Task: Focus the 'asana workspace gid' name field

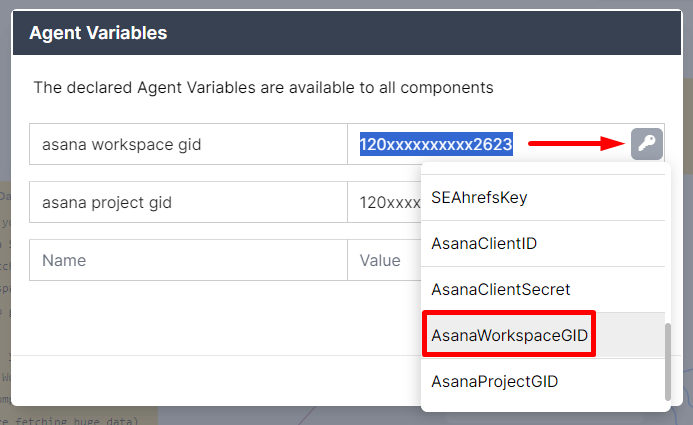Action: click(188, 144)
